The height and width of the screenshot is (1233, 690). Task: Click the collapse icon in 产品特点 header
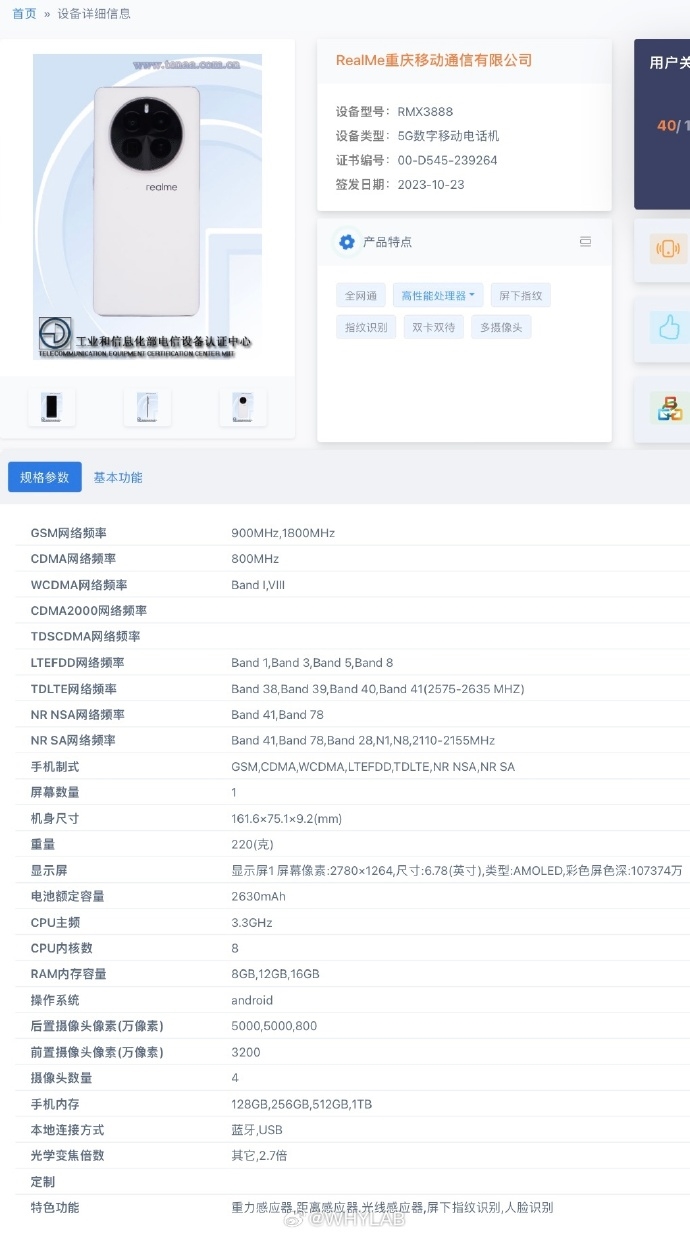tap(585, 242)
